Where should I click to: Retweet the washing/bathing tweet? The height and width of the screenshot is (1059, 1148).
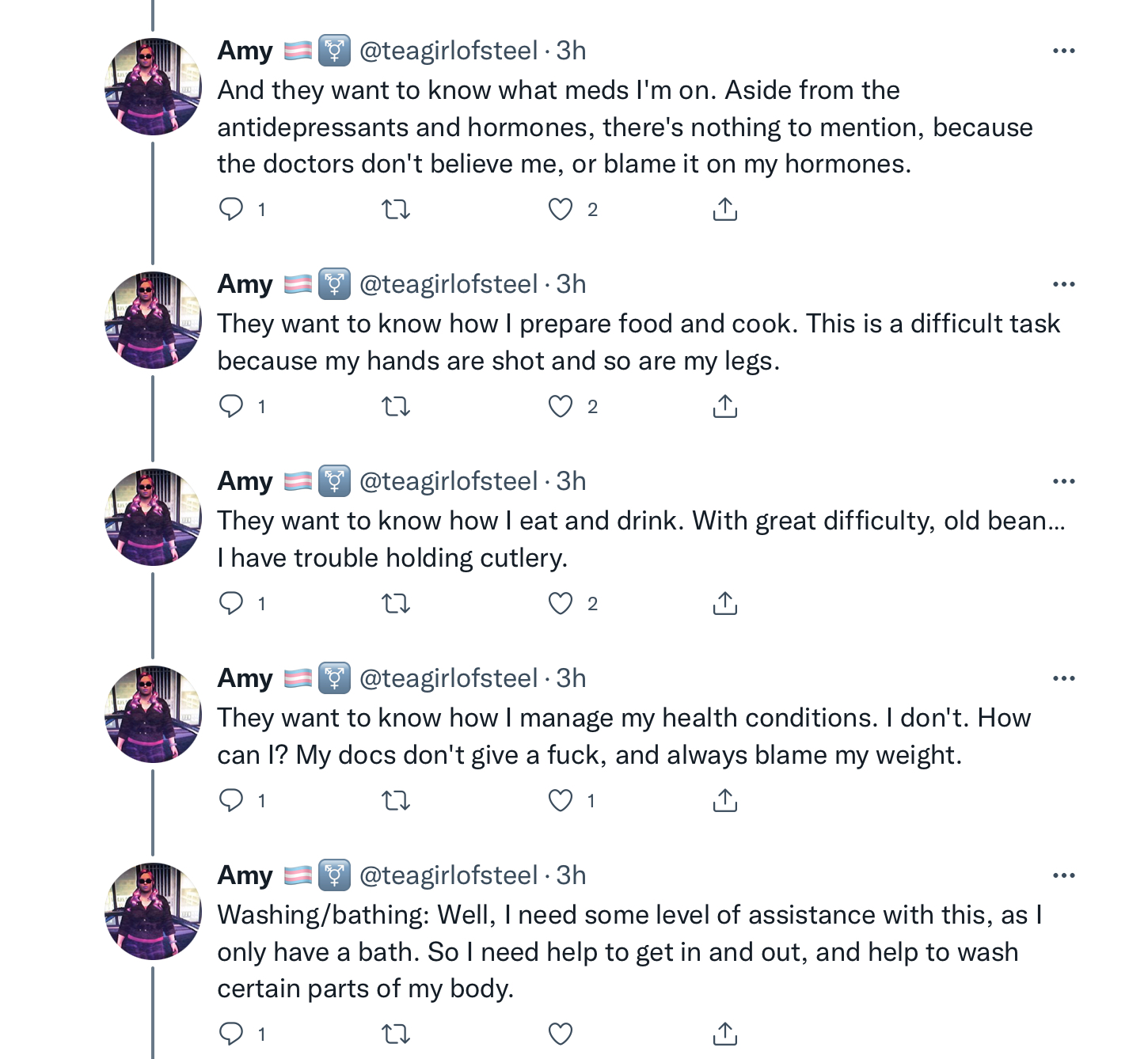[x=396, y=1034]
